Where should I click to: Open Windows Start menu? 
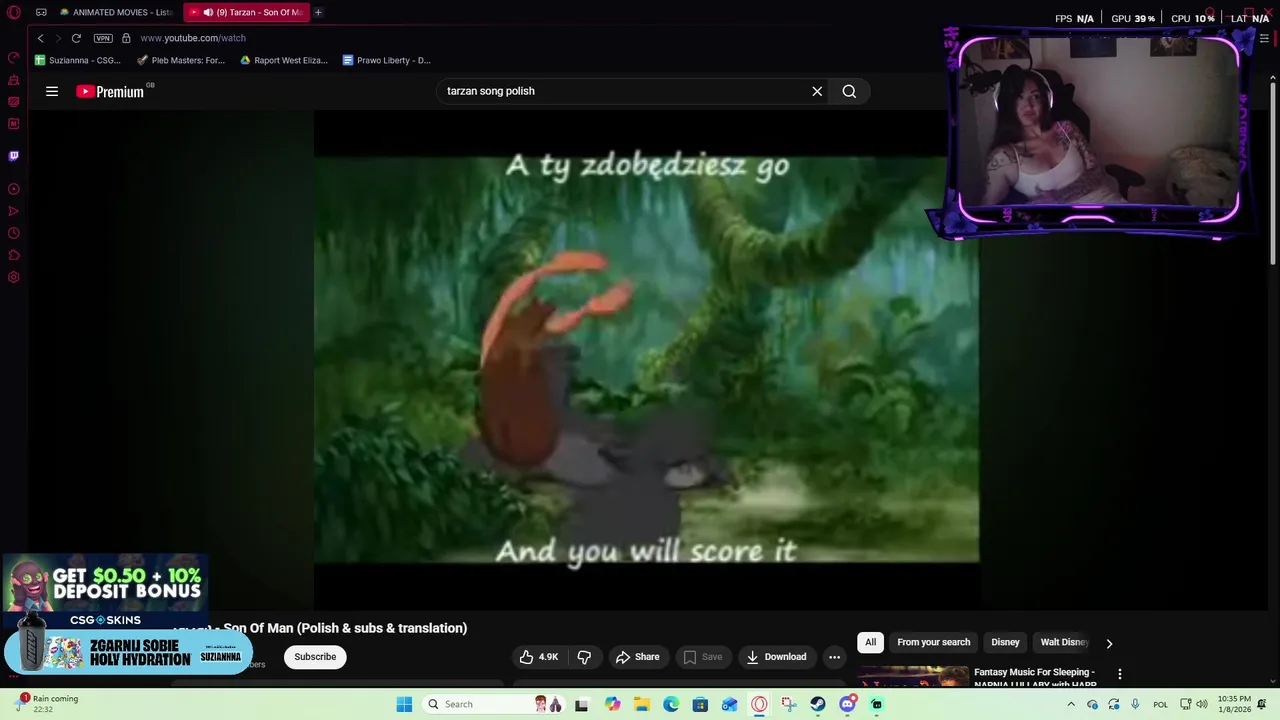[x=404, y=704]
